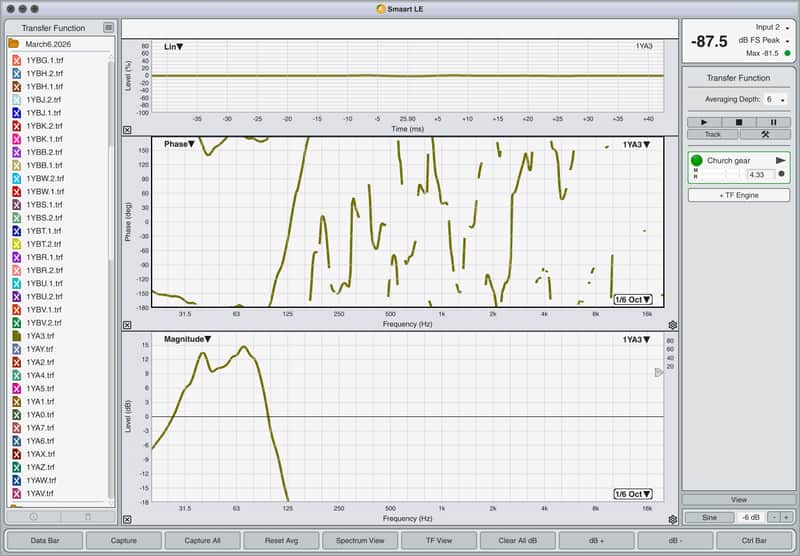Open the Averaging Depth dropdown
This screenshot has height=556, width=800.
(776, 99)
